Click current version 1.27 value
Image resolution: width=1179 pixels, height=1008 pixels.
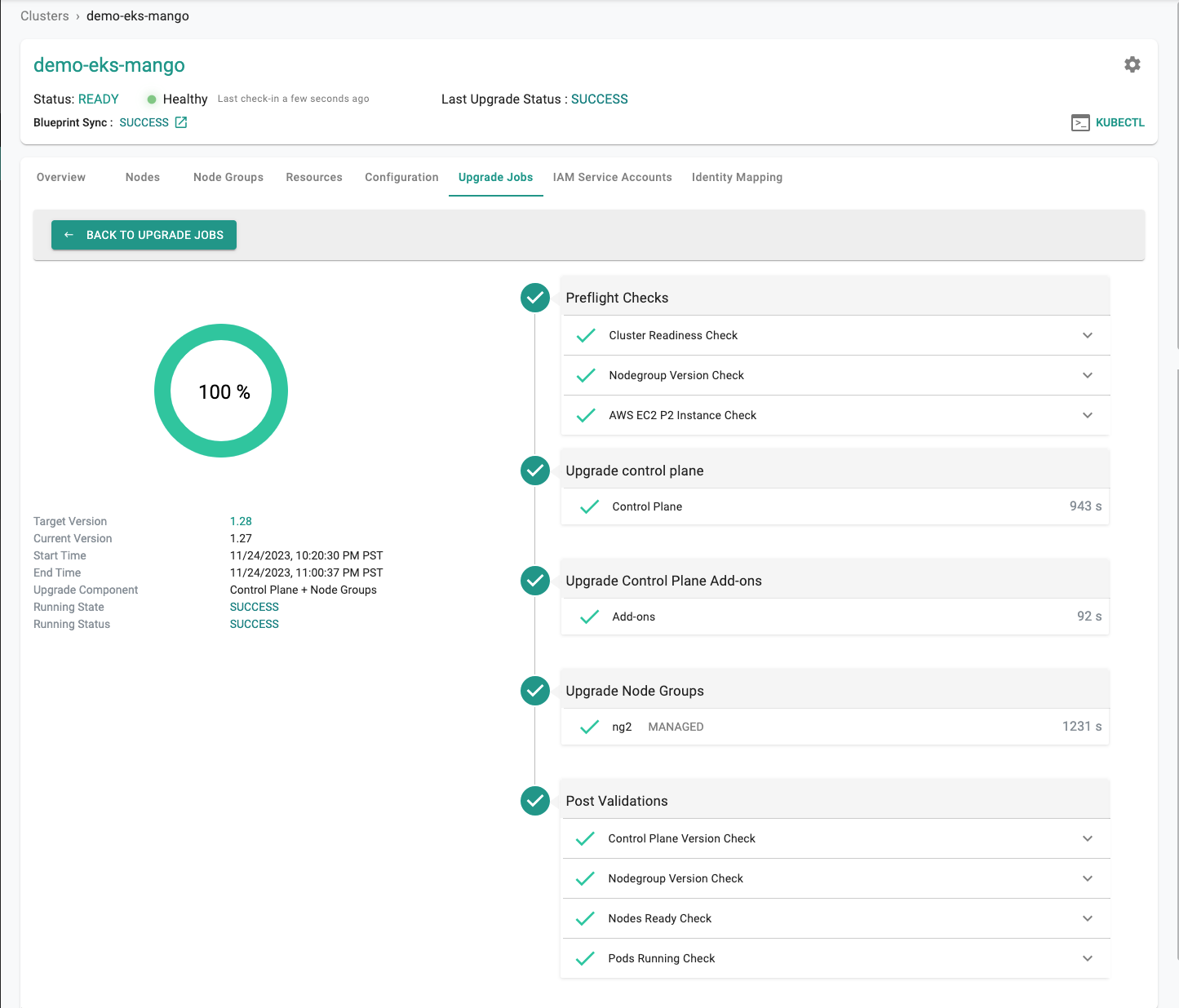(241, 538)
